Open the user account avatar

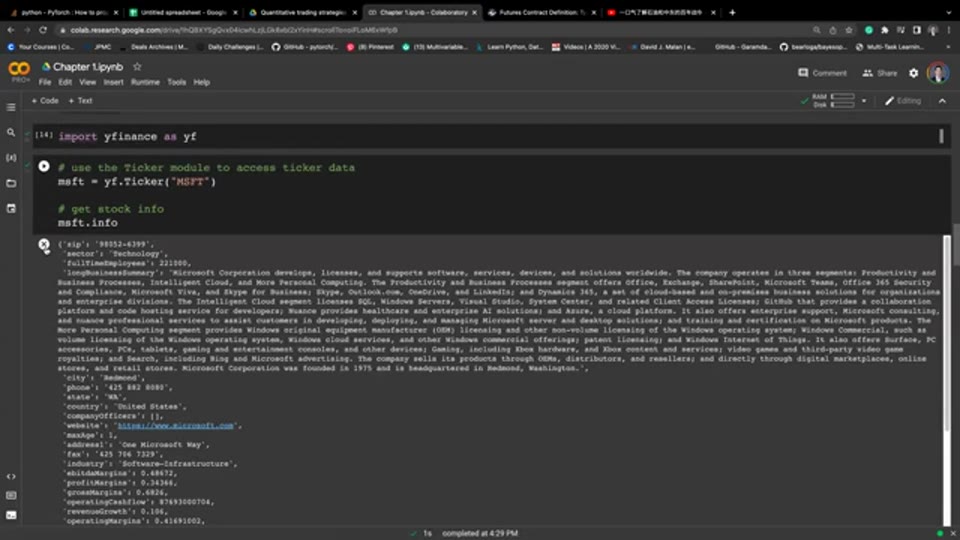[x=938, y=73]
